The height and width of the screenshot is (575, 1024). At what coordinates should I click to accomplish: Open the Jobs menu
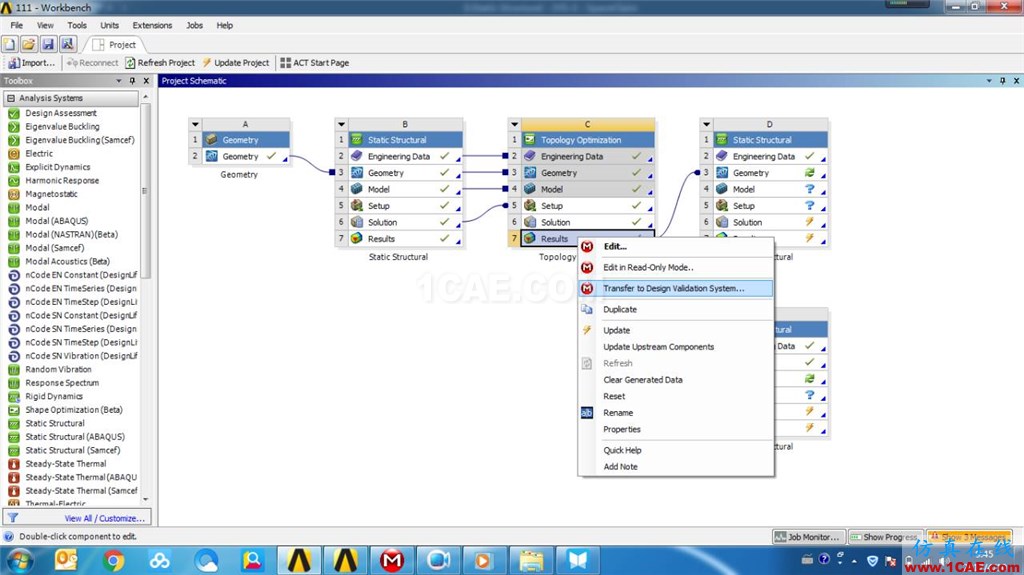click(x=194, y=25)
